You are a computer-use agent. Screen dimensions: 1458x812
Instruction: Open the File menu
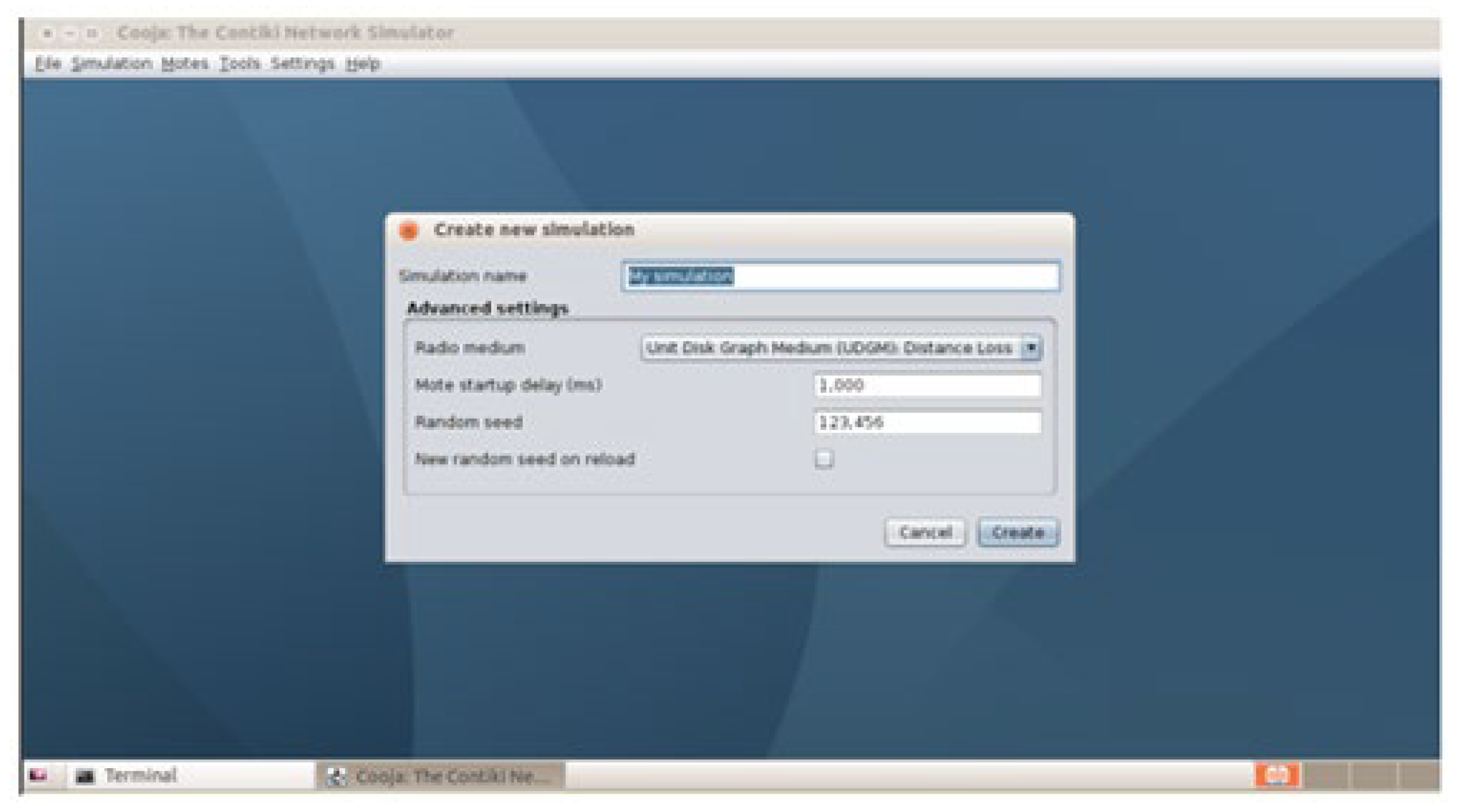click(47, 63)
